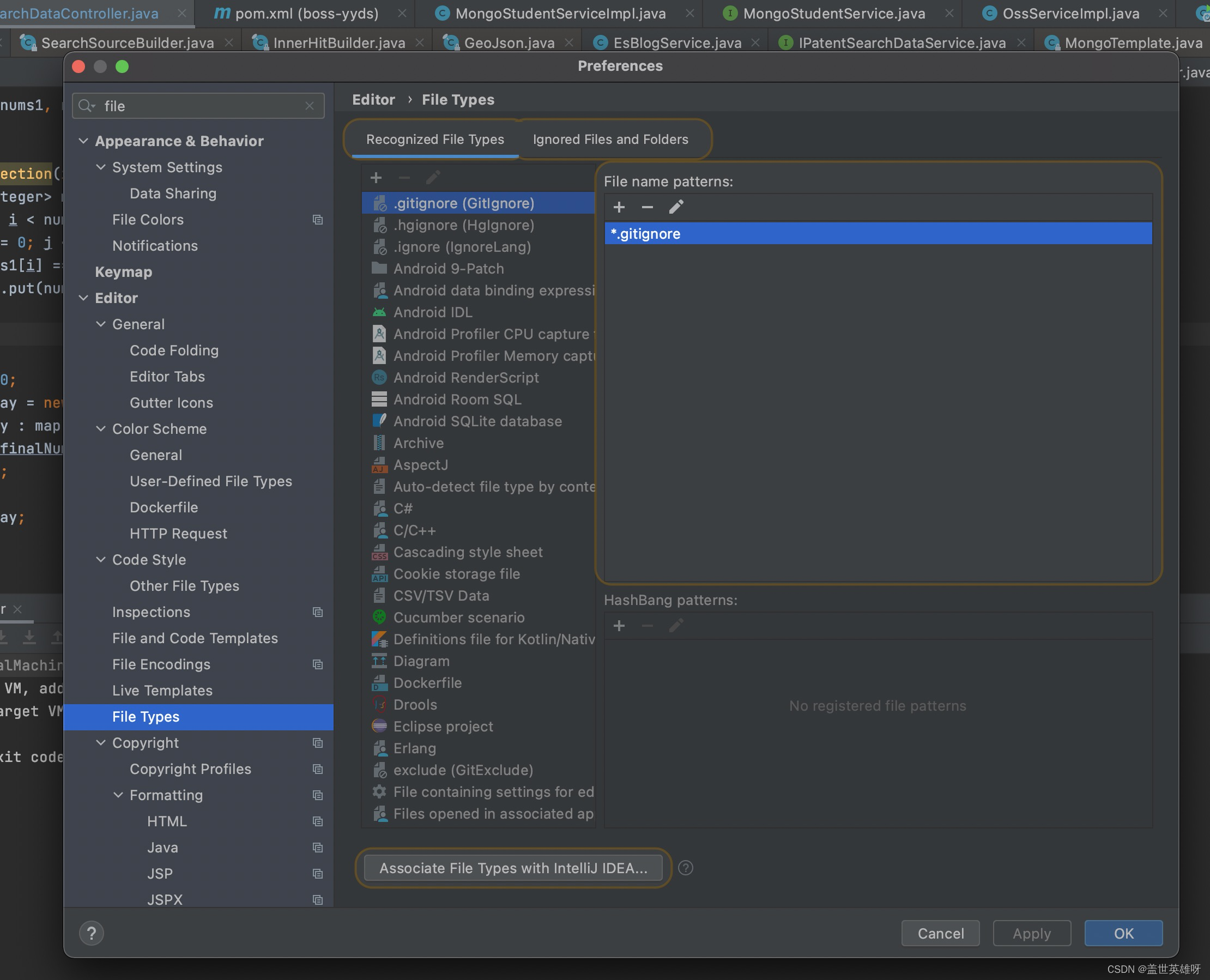Expand the Editor section in sidebar

point(84,297)
